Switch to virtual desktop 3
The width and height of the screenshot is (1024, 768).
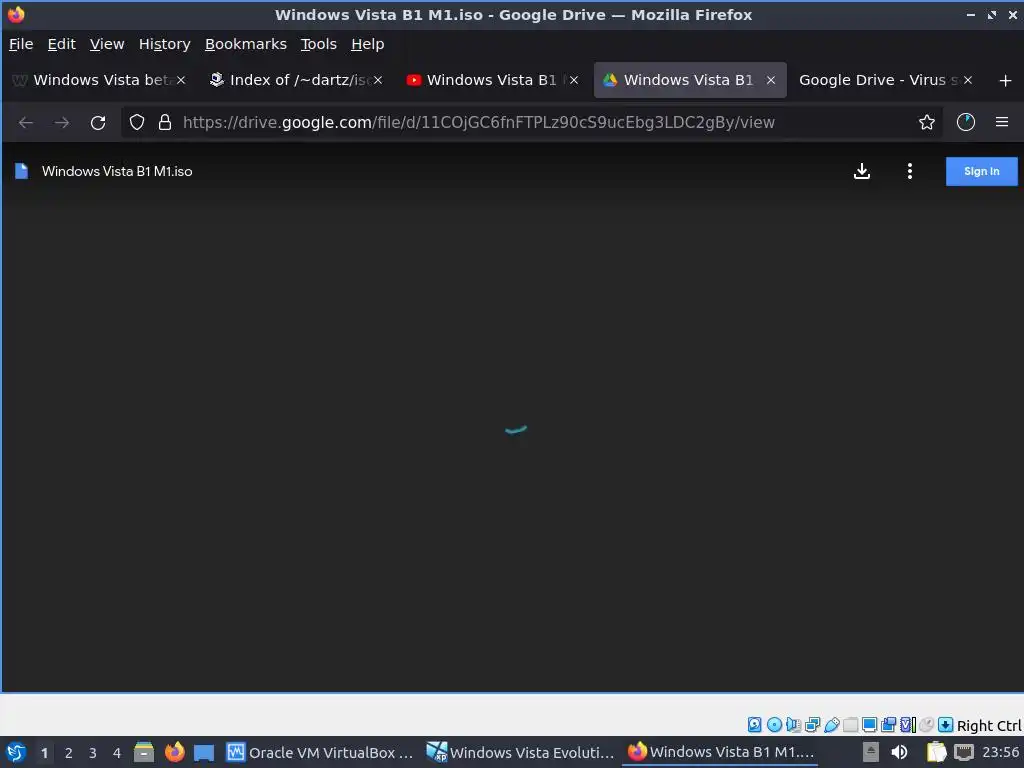tap(93, 753)
